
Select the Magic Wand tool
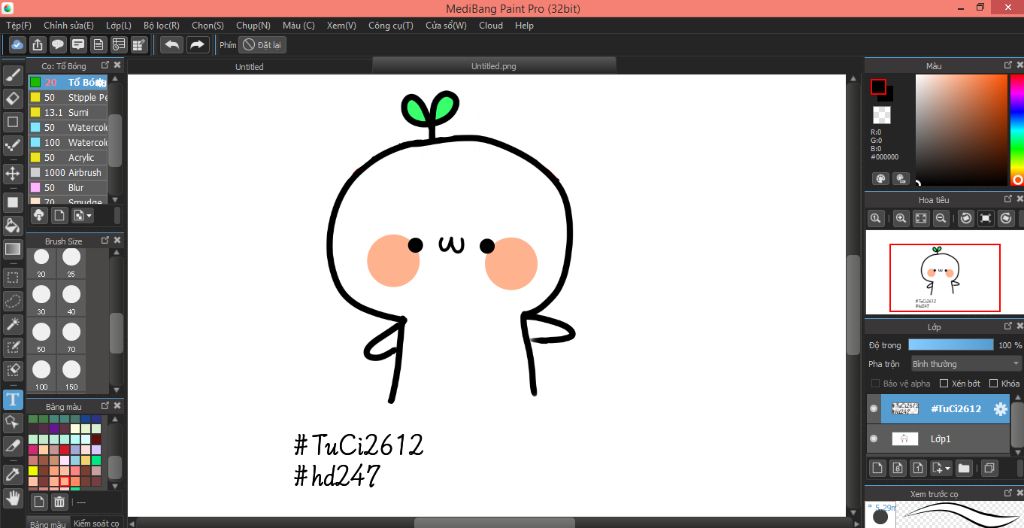click(x=12, y=323)
